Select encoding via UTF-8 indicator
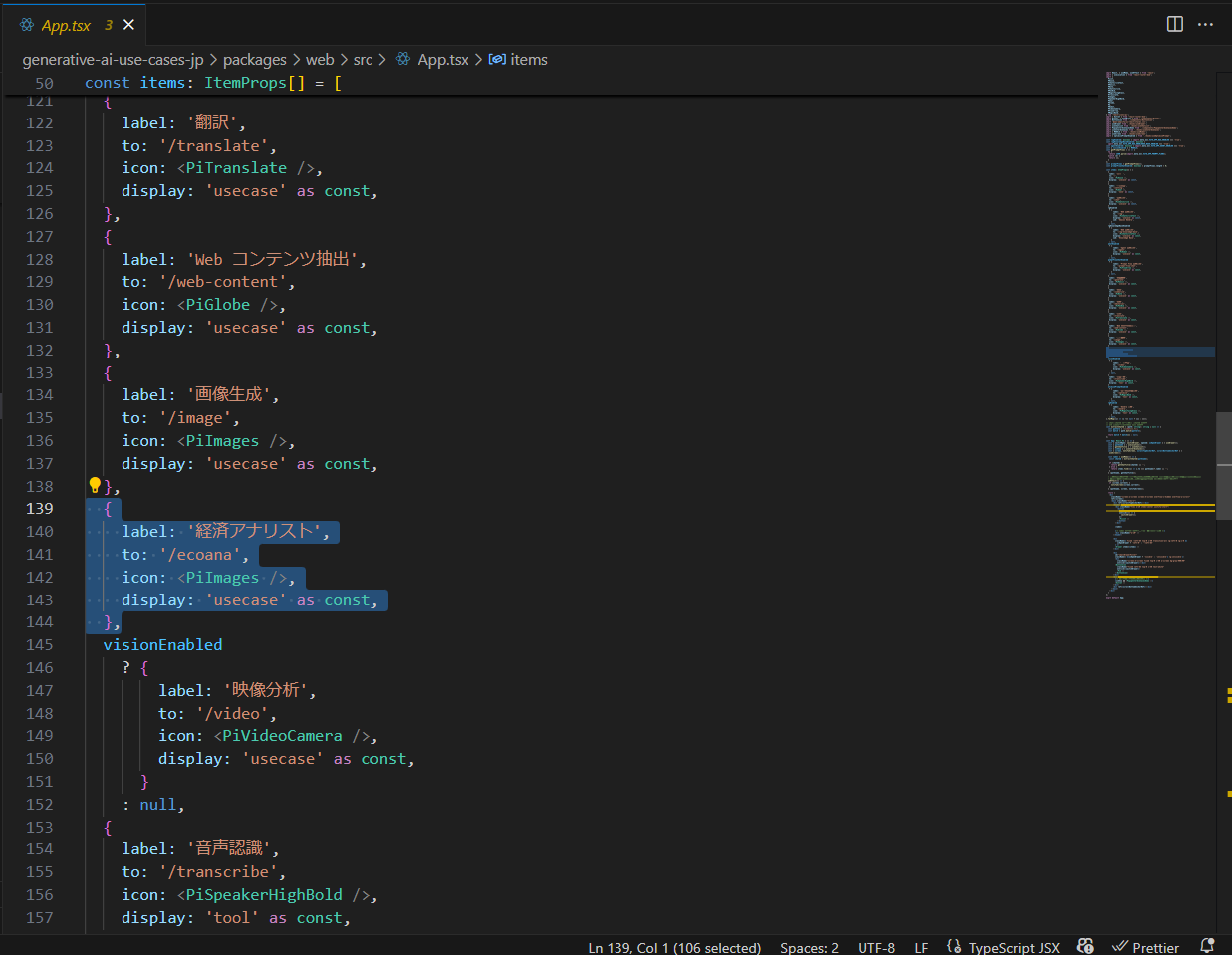1232x955 pixels. pyautogui.click(x=876, y=947)
